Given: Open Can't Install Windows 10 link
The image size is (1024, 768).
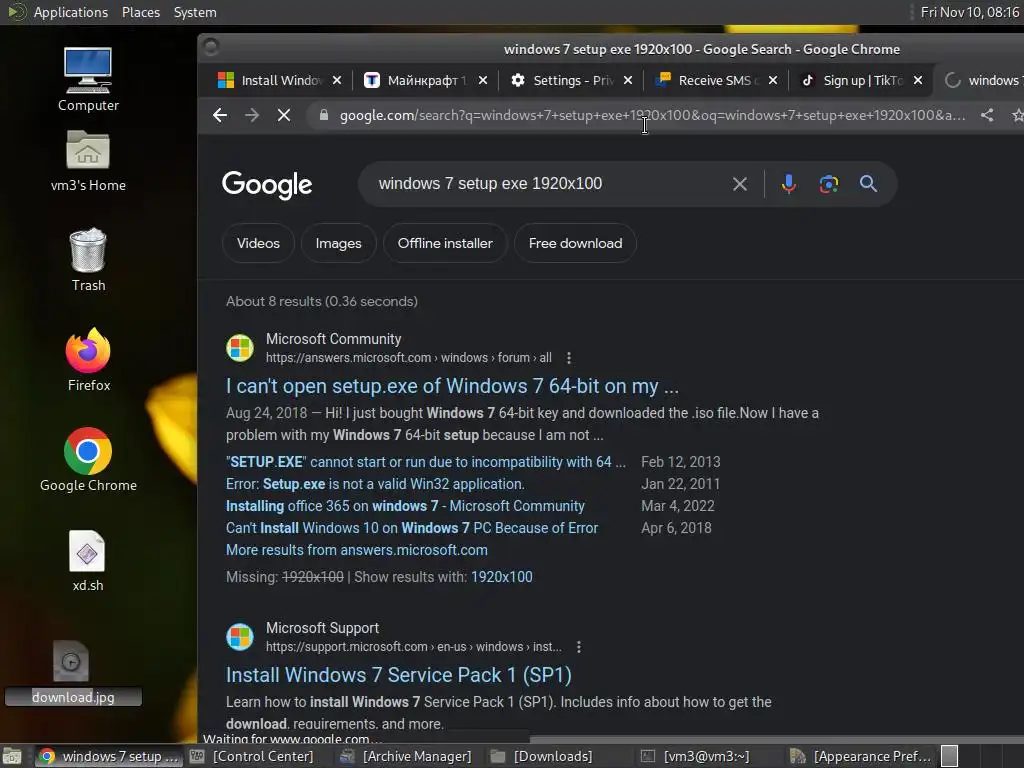Looking at the screenshot, I should point(411,528).
